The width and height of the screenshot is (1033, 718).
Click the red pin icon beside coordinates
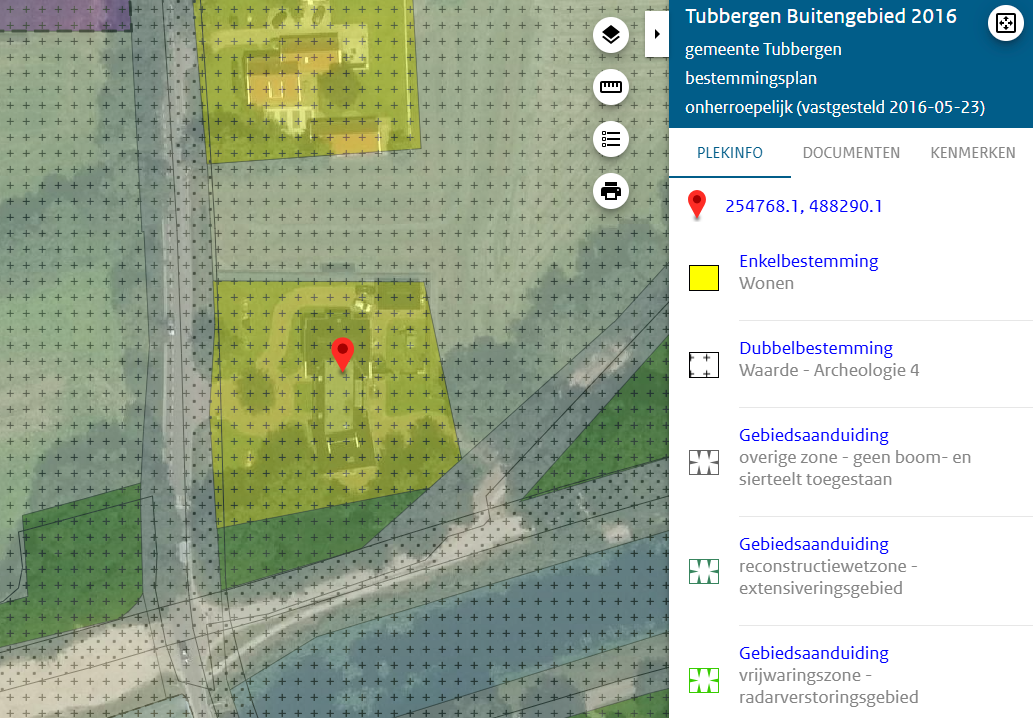click(697, 205)
